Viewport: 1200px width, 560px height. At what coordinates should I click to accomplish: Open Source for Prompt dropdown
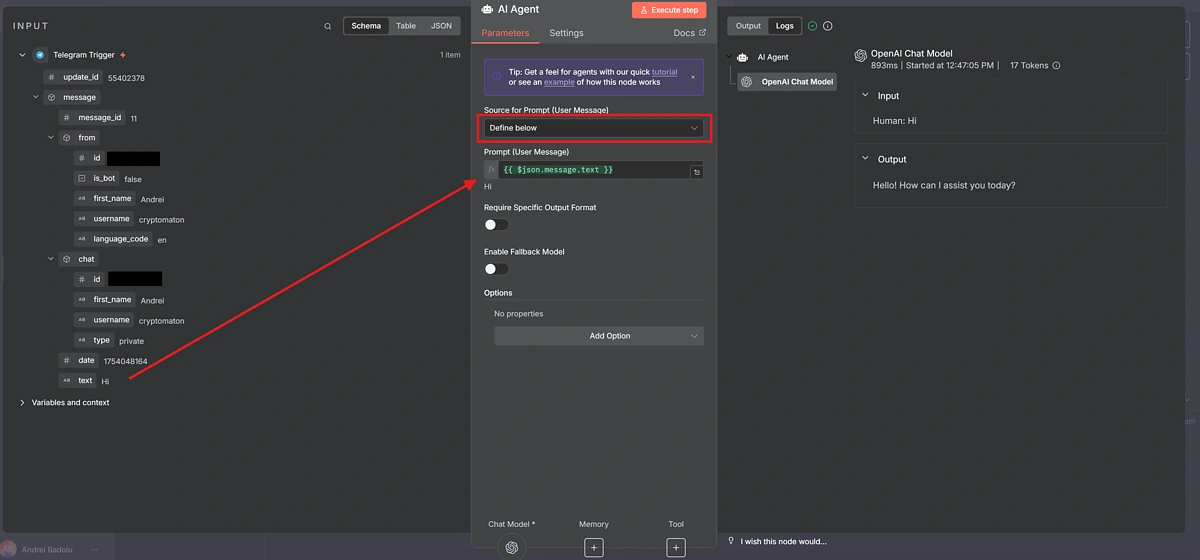594,128
